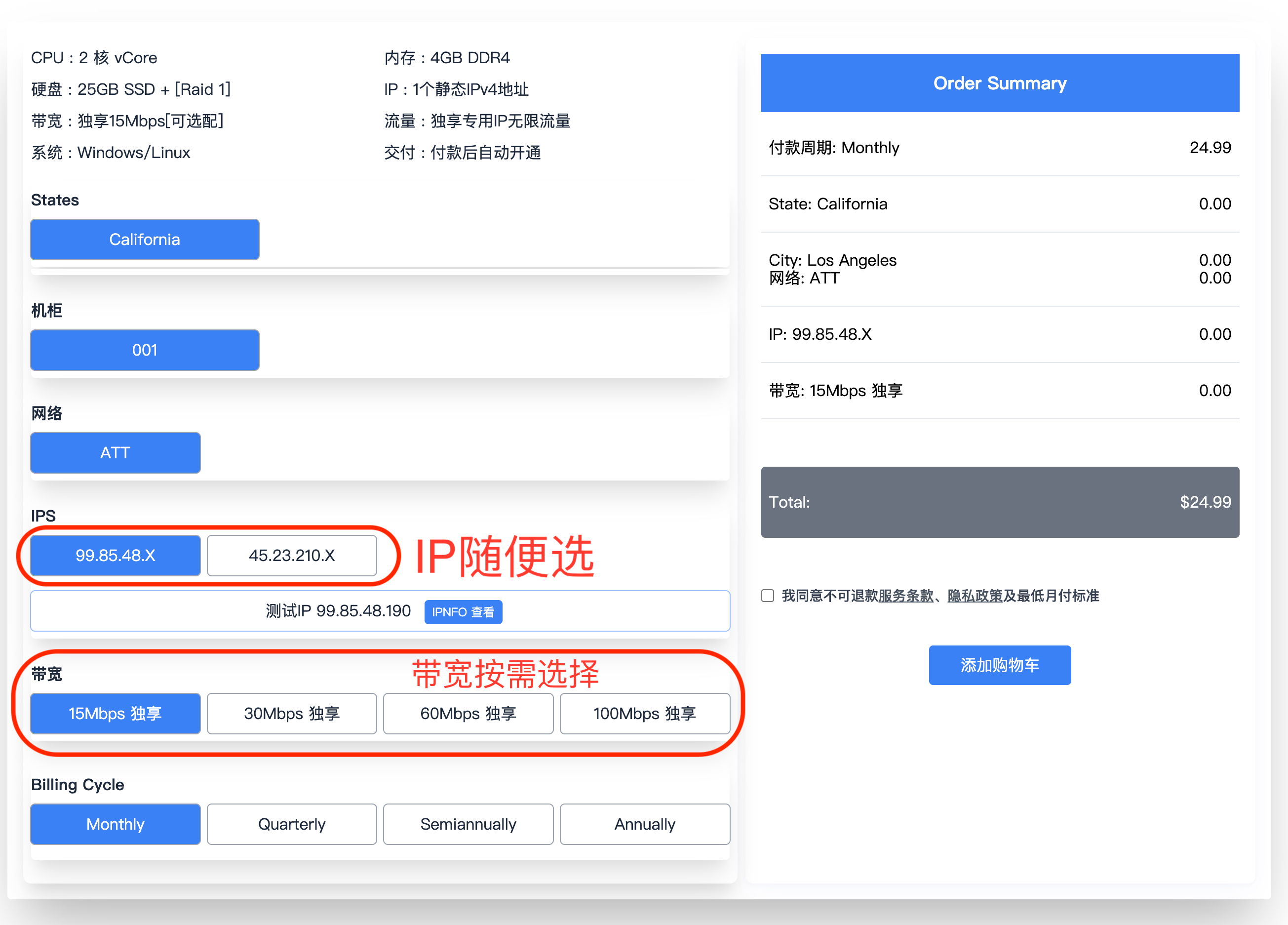Image resolution: width=1288 pixels, height=925 pixels.
Task: Check the agreement checkbox for terms
Action: (x=767, y=596)
